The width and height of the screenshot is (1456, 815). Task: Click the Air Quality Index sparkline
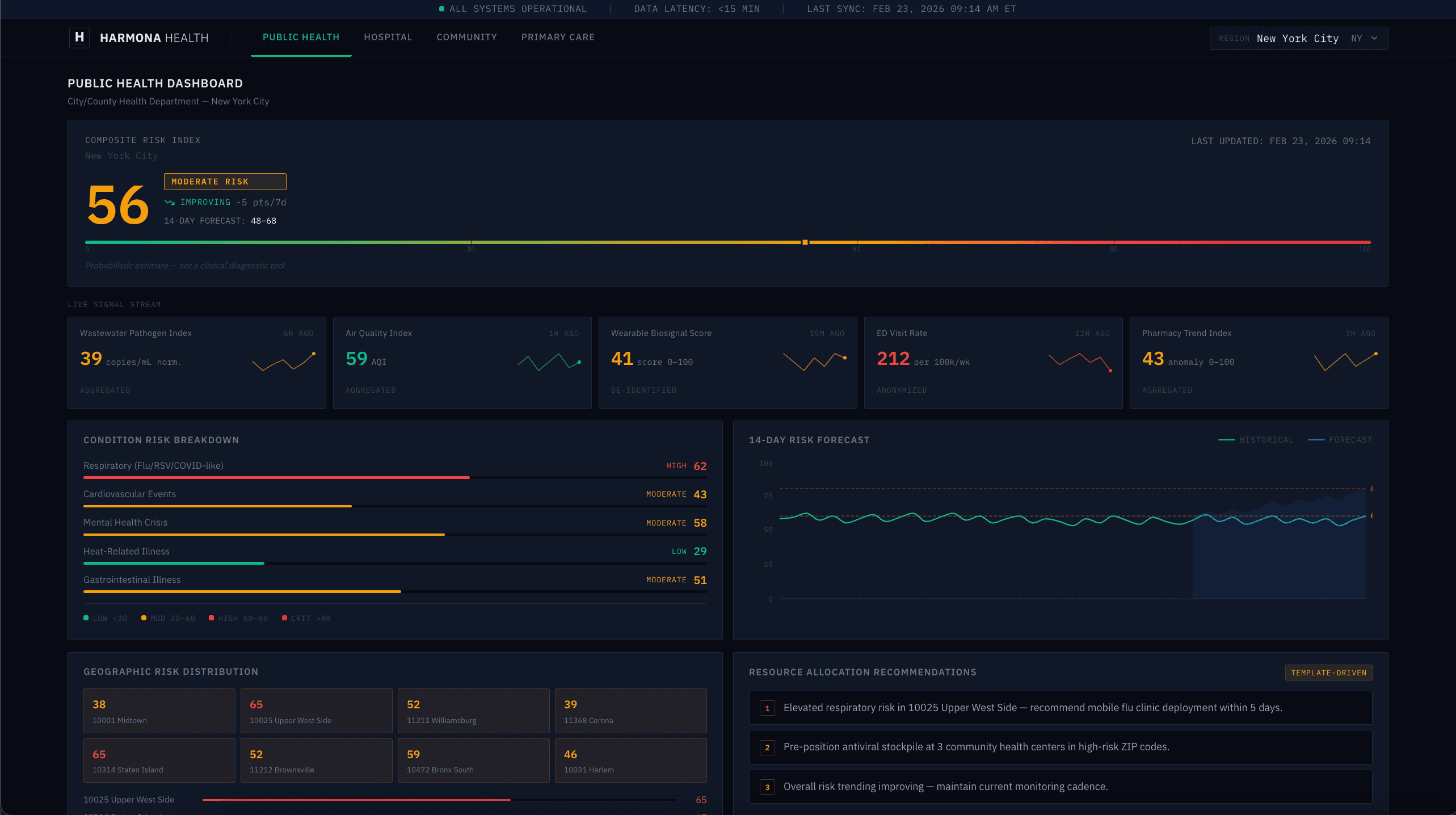(x=549, y=362)
